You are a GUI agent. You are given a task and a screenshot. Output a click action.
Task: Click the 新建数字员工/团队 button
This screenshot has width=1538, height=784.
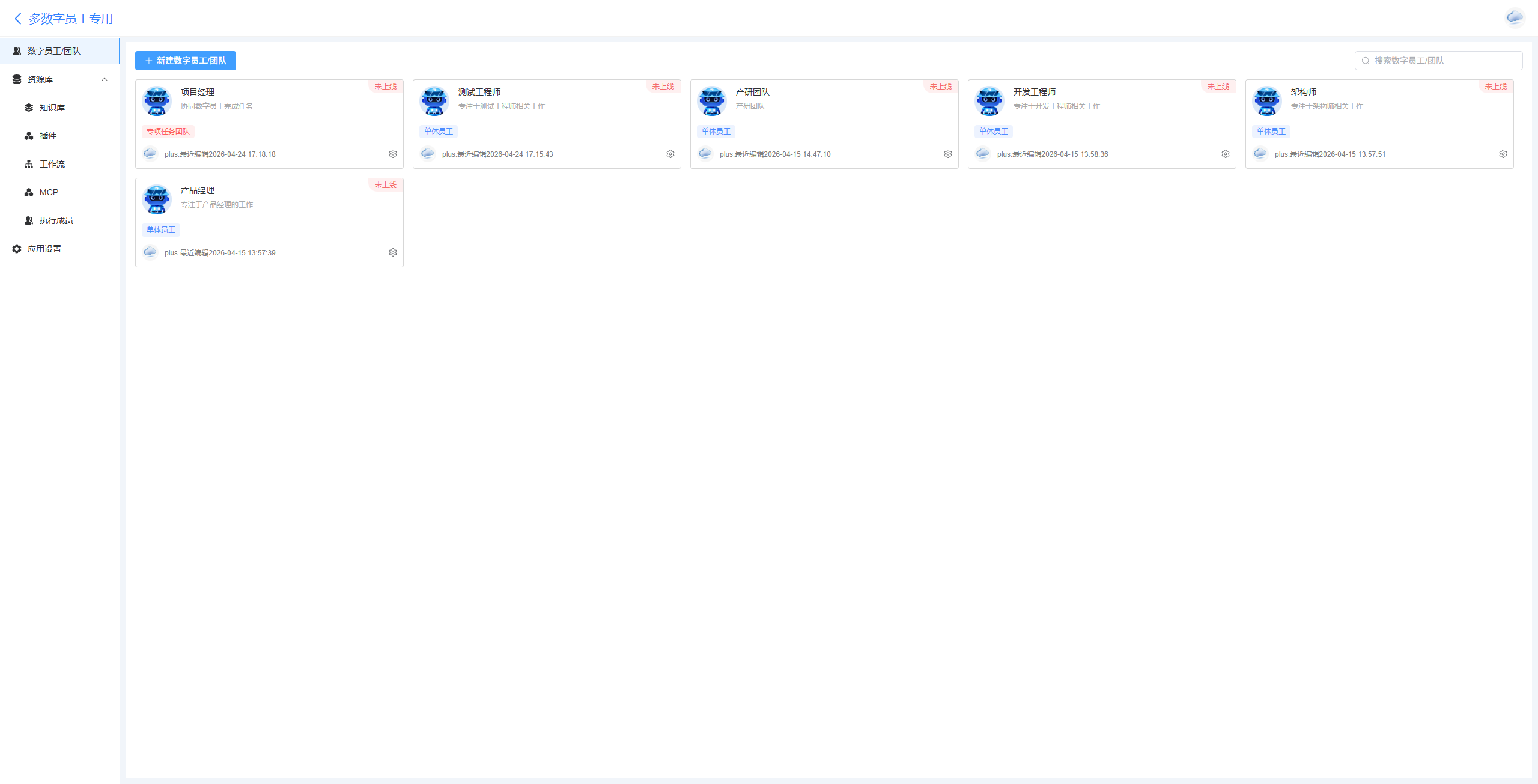[186, 61]
